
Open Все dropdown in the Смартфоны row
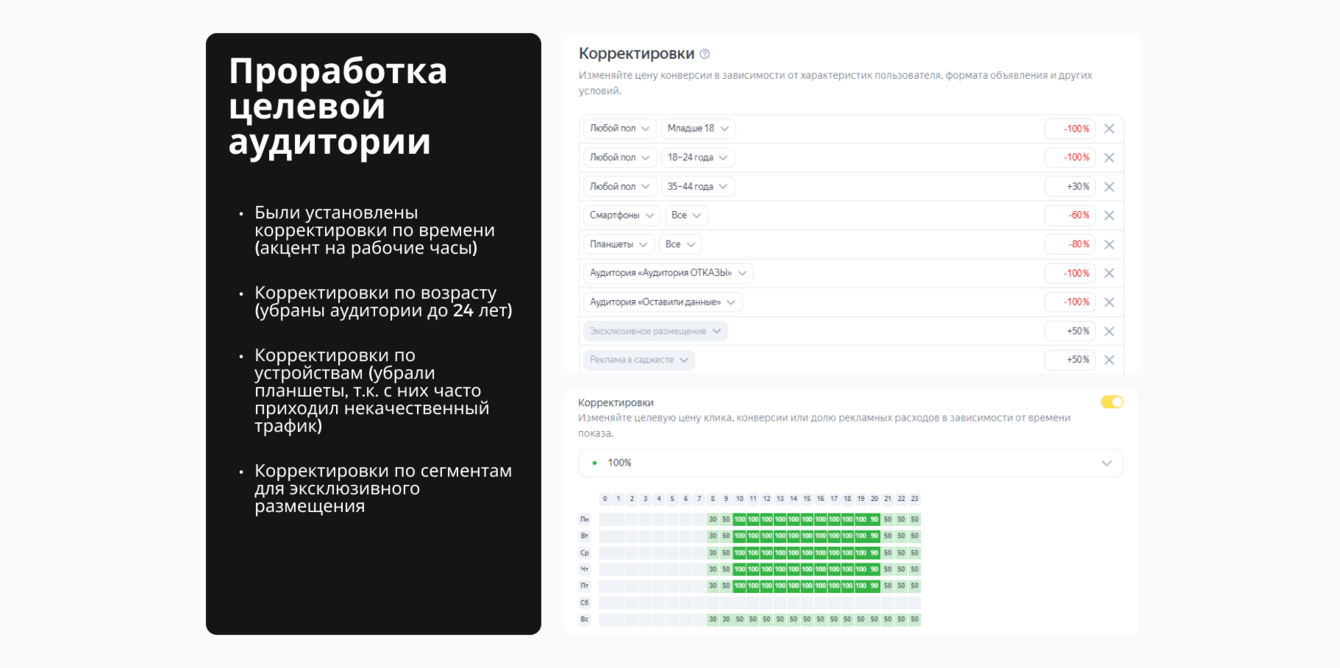[687, 216]
